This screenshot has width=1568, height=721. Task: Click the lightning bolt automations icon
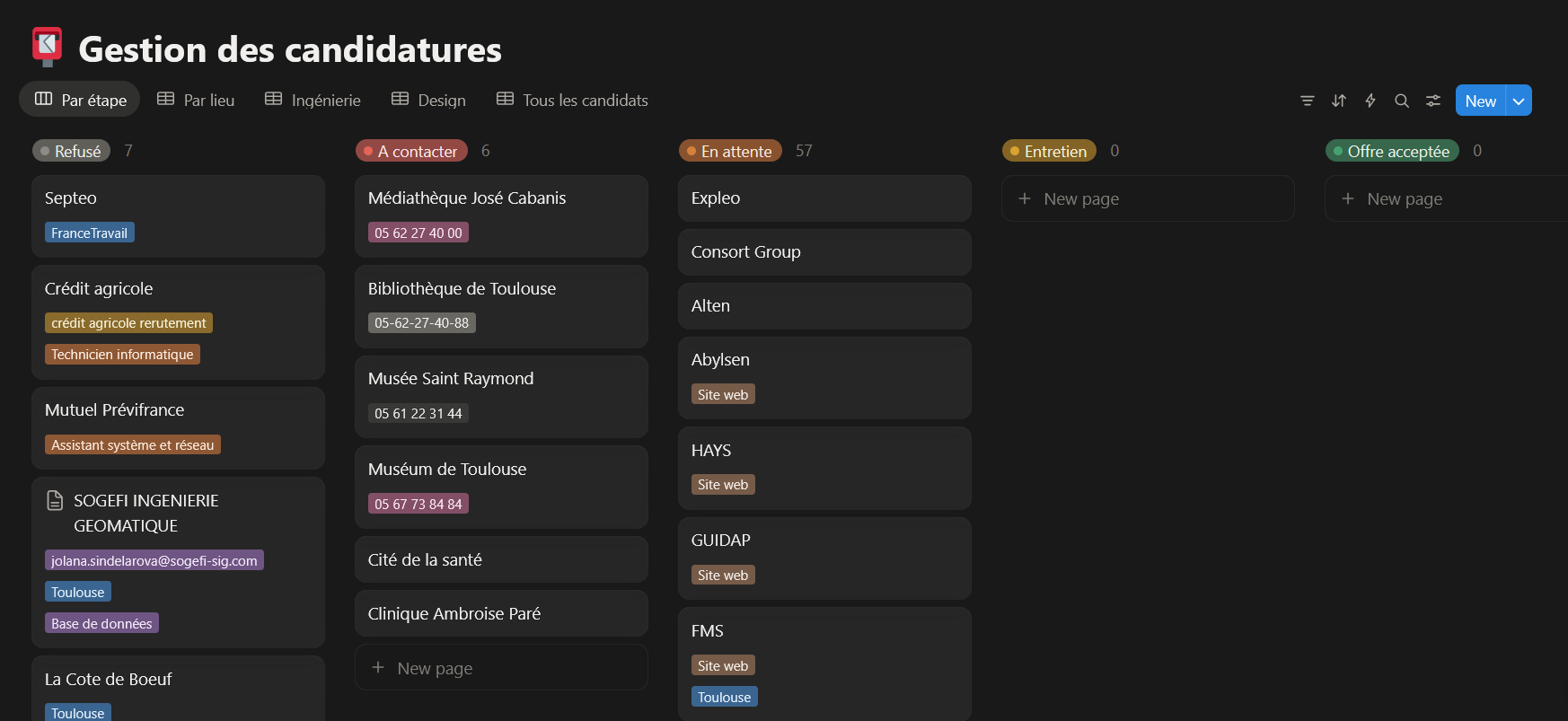(x=1370, y=101)
